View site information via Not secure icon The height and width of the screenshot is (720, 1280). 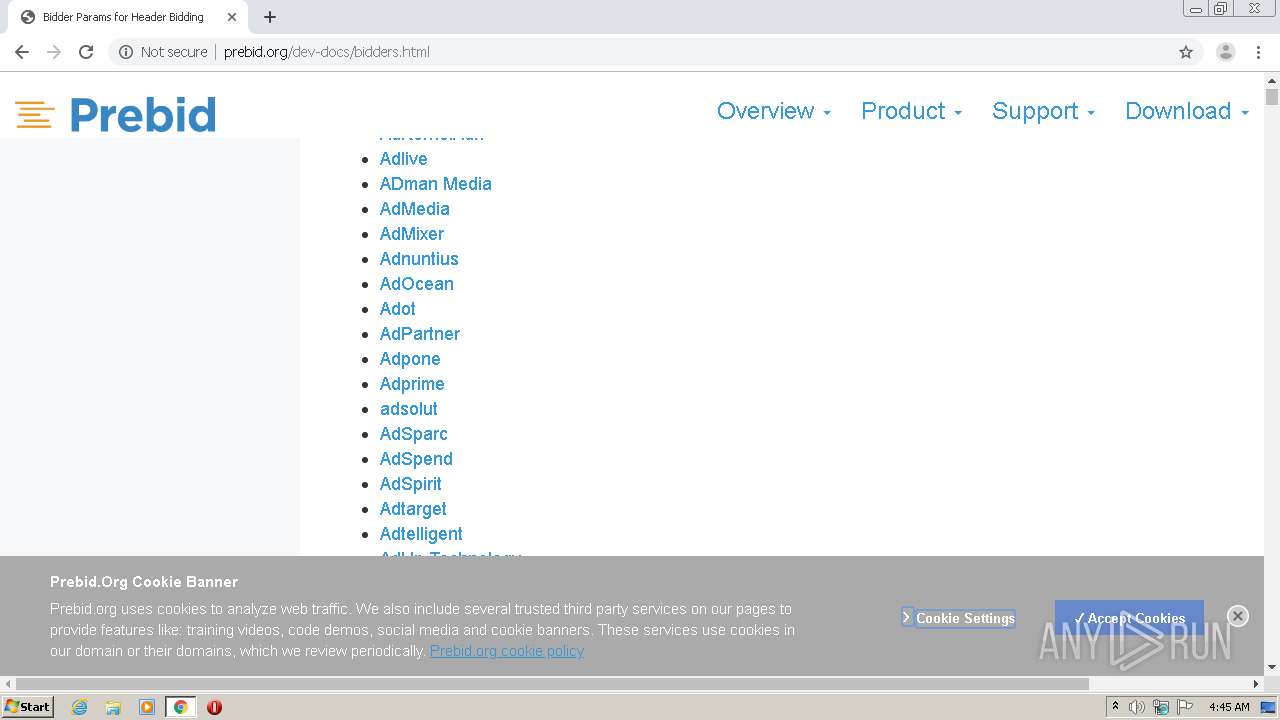[x=163, y=52]
